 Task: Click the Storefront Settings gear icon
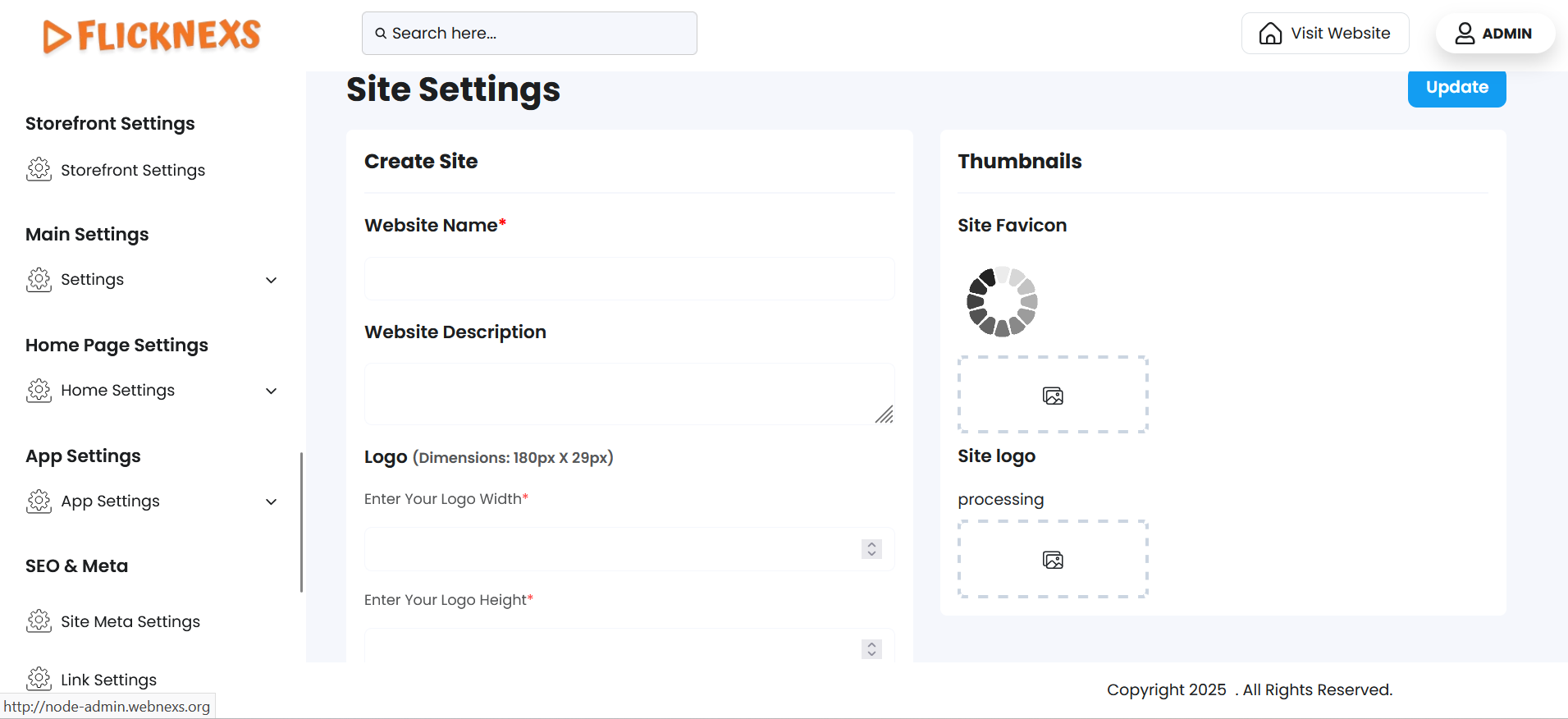39,170
